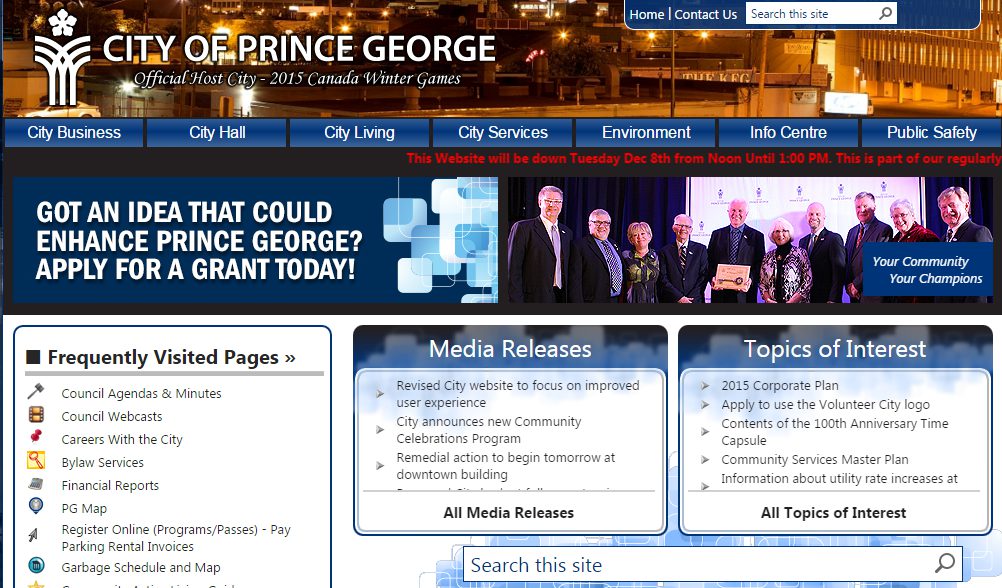The width and height of the screenshot is (1002, 588).
Task: Click bullet arrow beside Contents of 100th Anniversary
Action: click(705, 431)
